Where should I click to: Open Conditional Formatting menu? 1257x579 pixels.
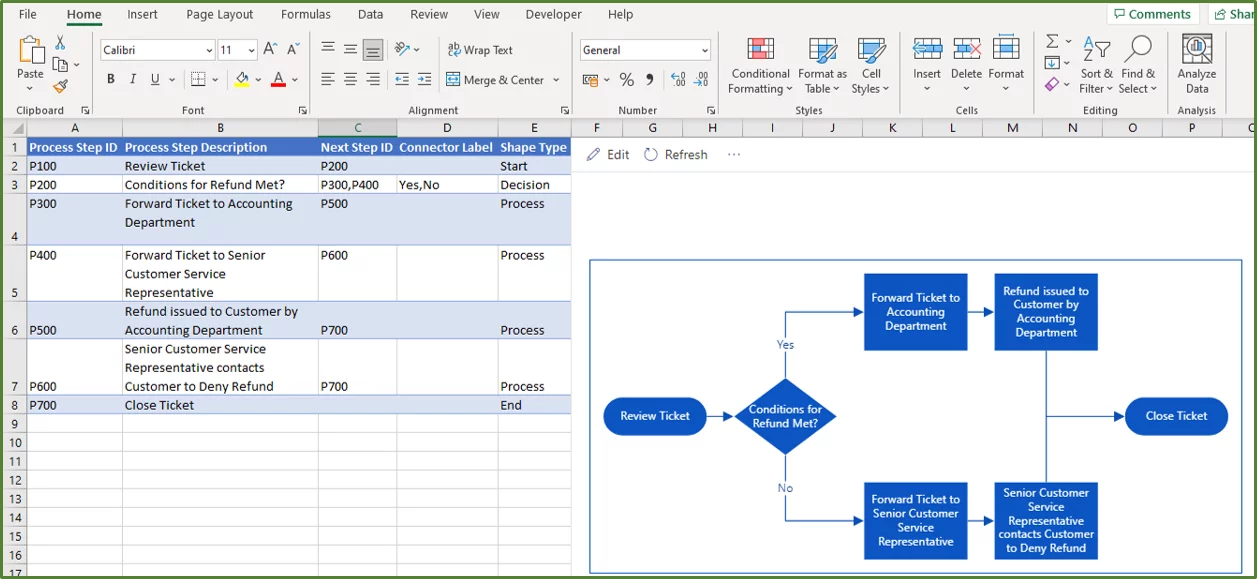760,64
